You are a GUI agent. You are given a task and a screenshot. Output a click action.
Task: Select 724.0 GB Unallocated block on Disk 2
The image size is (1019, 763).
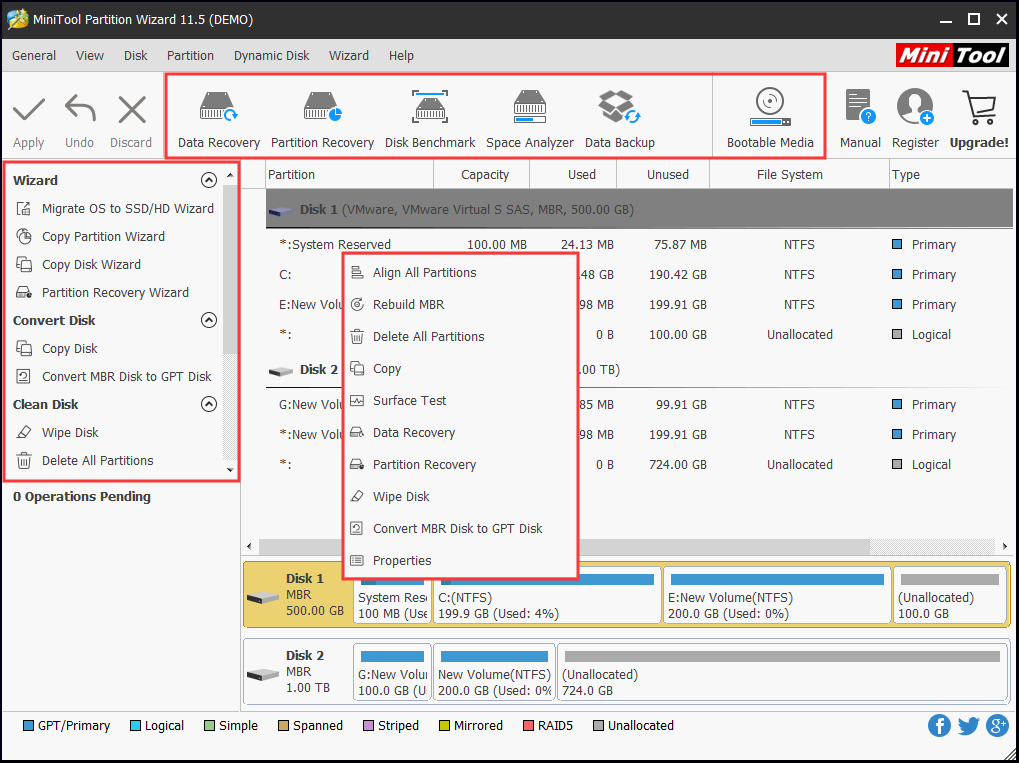pos(782,673)
